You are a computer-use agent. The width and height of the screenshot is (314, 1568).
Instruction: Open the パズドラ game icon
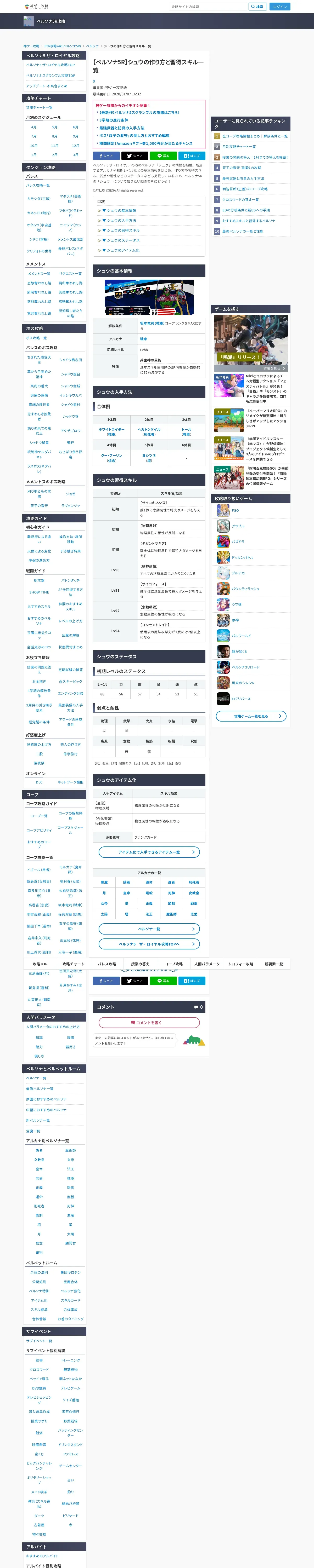click(223, 542)
